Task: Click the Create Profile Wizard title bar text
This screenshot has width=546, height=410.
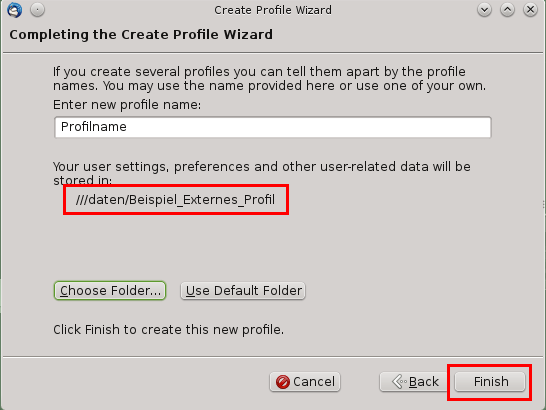Action: pos(273,10)
